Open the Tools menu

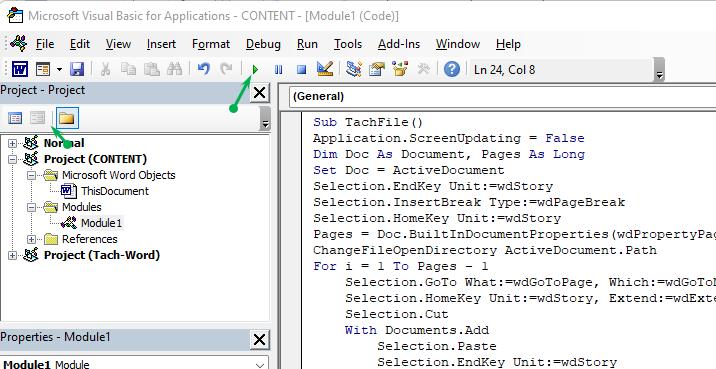pyautogui.click(x=347, y=44)
